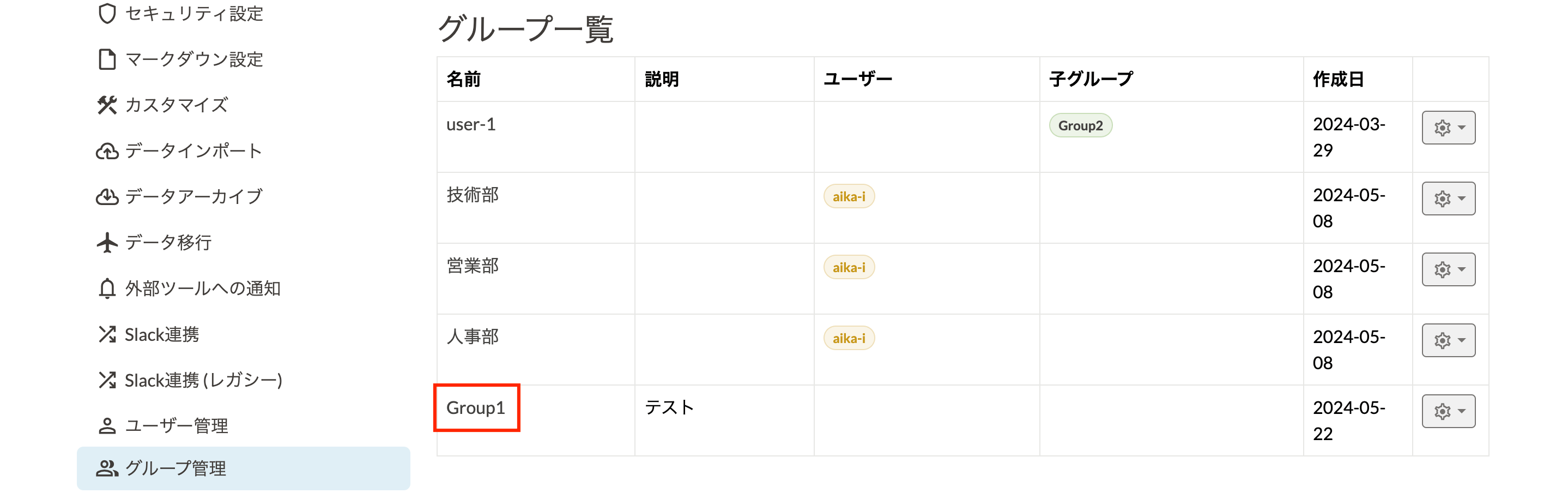Screen dimensions: 1568x499
Task: Click the Group2 child group badge
Action: coord(1080,125)
